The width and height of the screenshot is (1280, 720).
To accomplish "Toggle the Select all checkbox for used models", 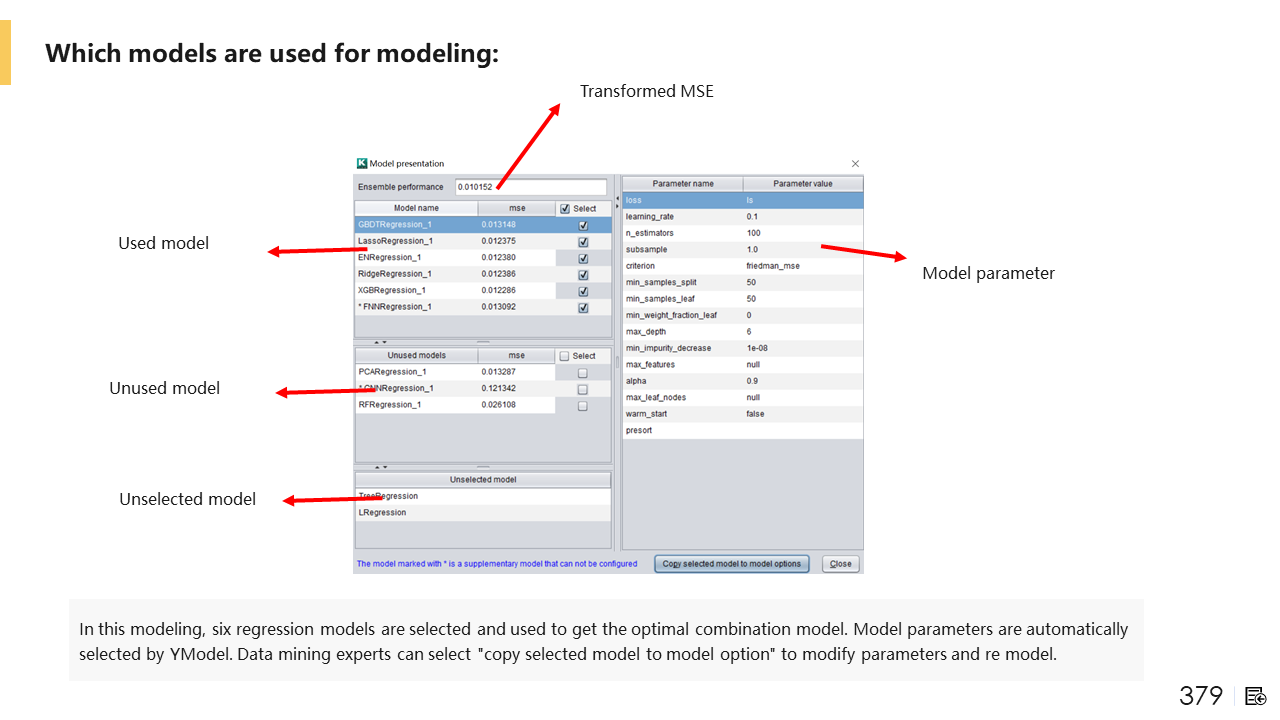I will (565, 209).
